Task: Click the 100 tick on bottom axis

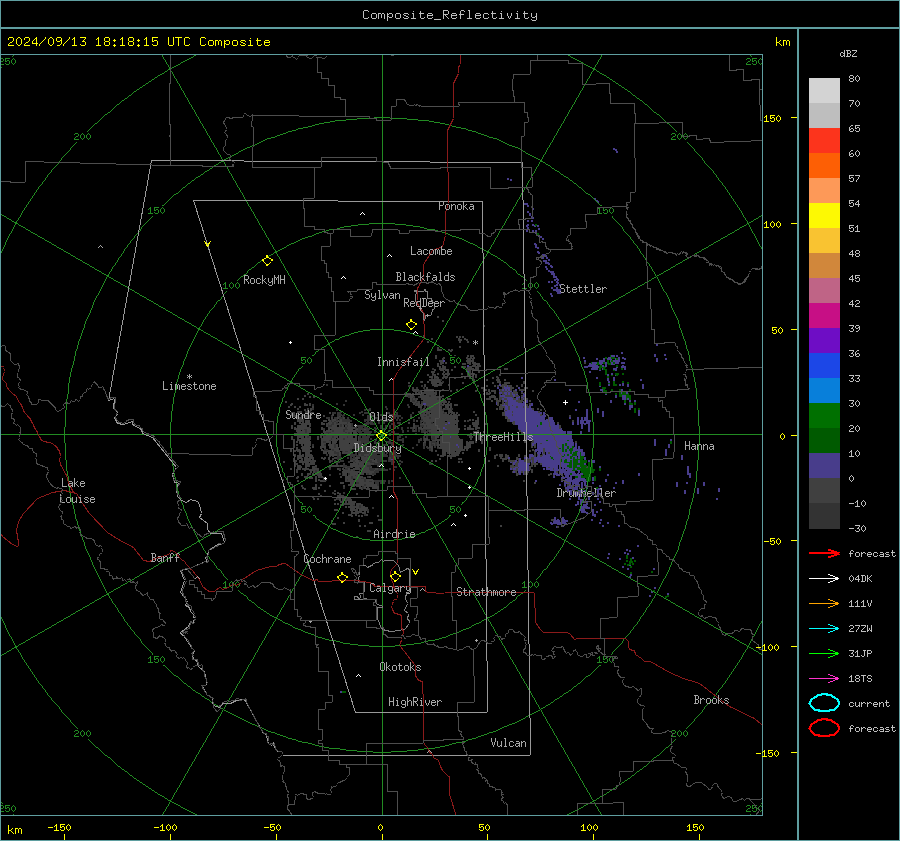Action: (589, 828)
